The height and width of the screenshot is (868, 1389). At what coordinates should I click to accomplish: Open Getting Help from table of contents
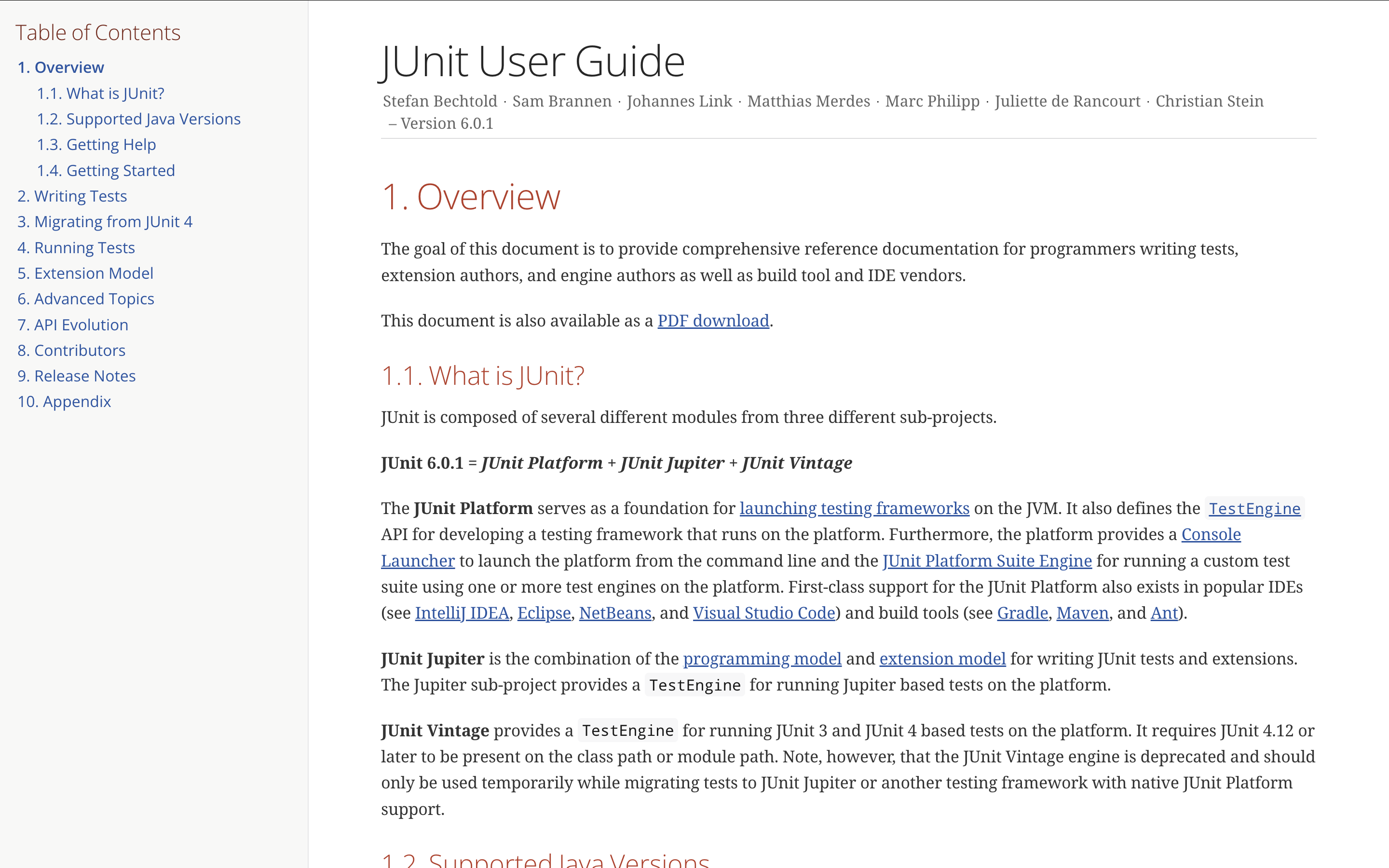(x=96, y=145)
